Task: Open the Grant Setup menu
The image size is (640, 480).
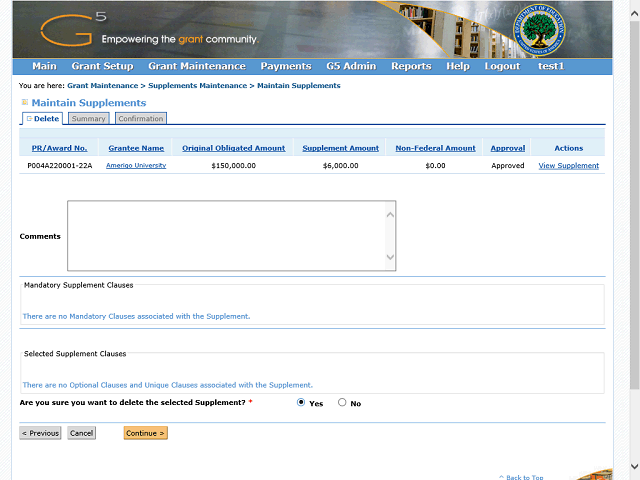Action: pos(102,66)
